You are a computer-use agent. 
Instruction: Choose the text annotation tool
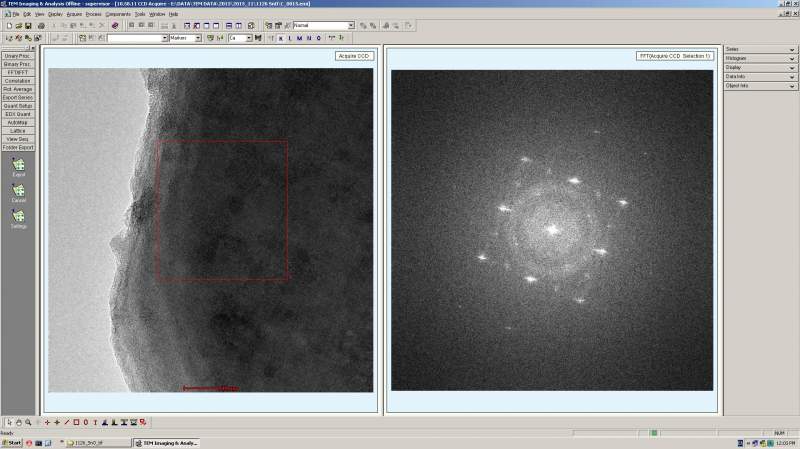point(94,422)
